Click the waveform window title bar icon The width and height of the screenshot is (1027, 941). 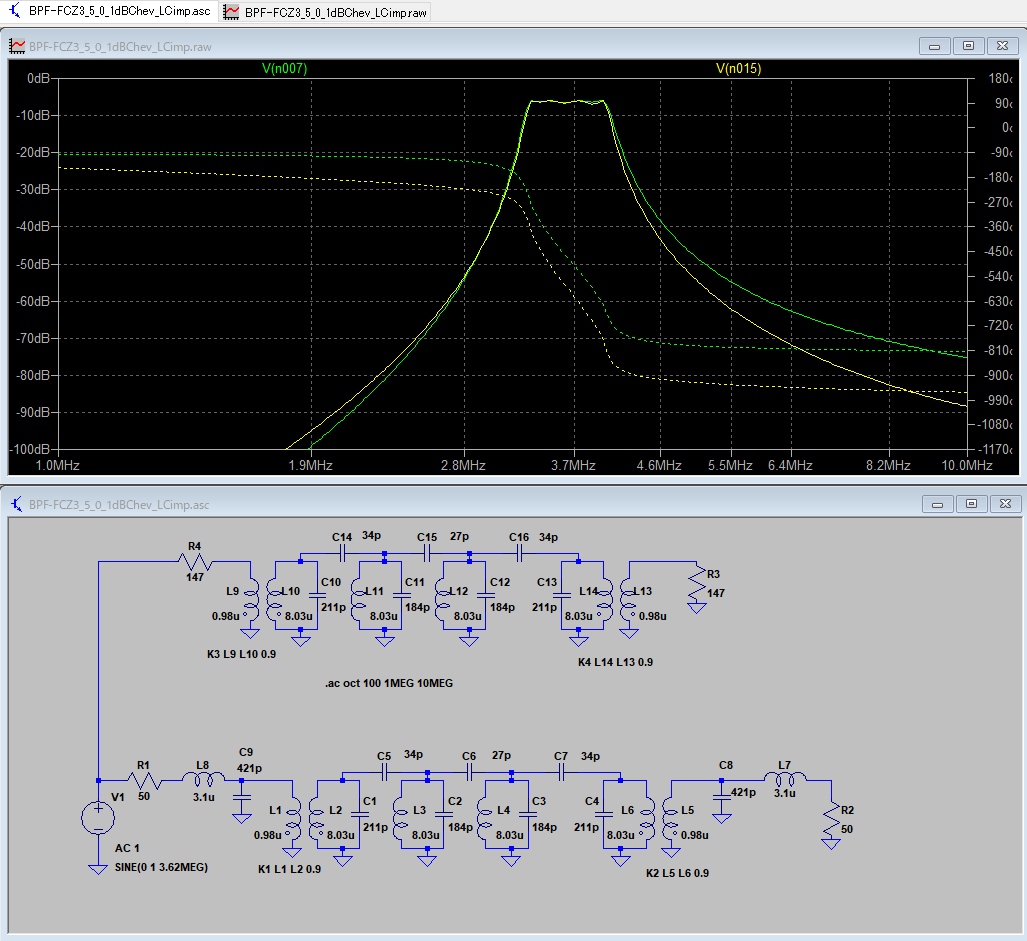(17, 46)
